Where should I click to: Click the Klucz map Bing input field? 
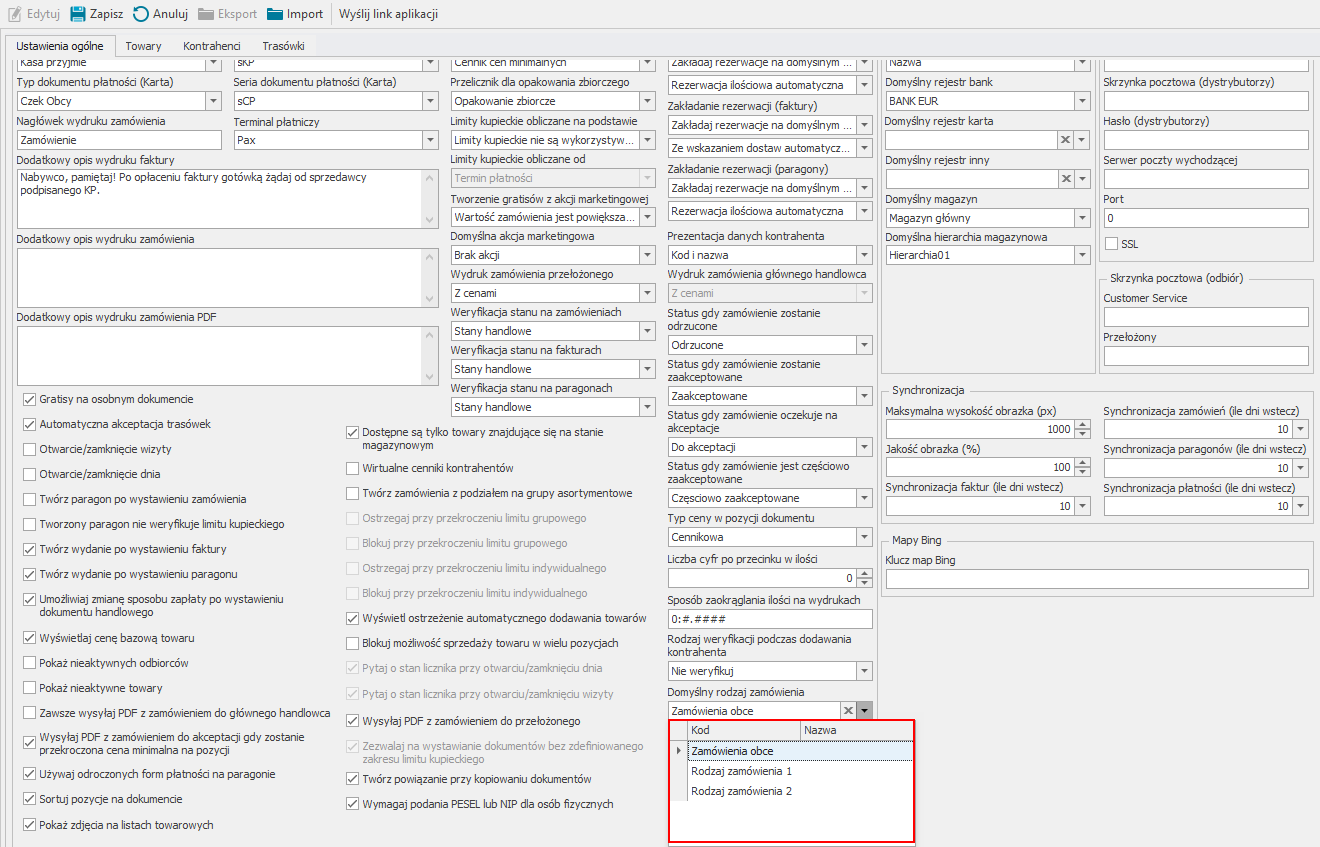pyautogui.click(x=1097, y=579)
